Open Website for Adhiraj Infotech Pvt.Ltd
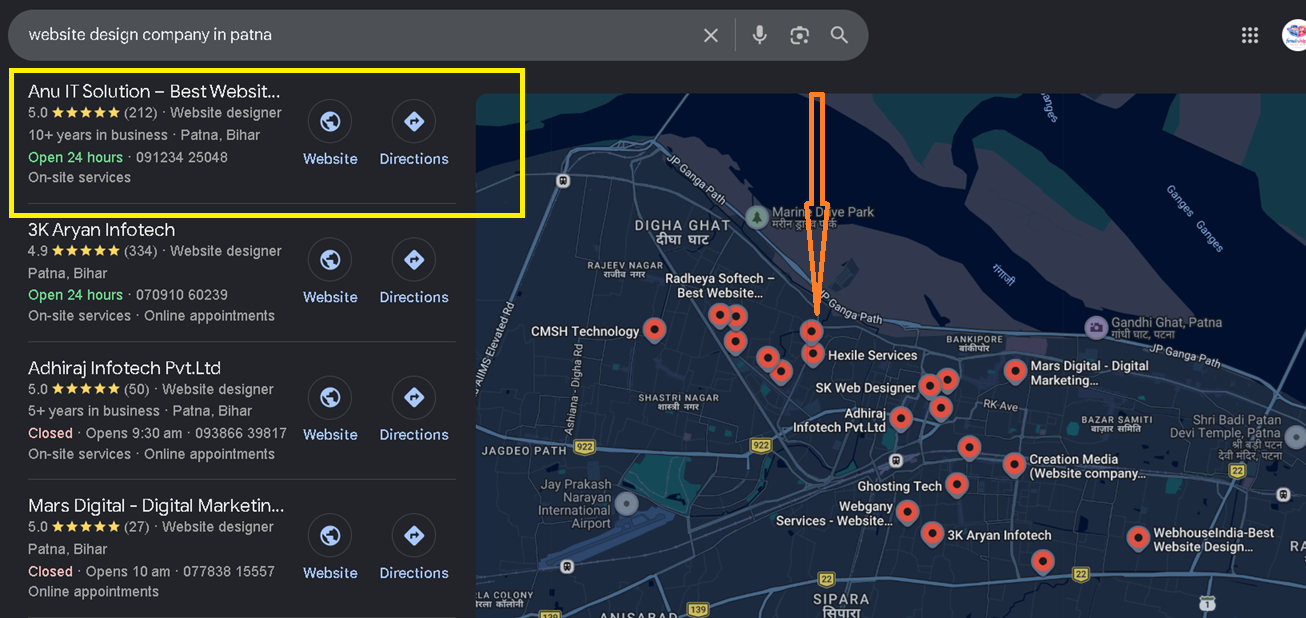This screenshot has height=618, width=1306. [x=330, y=410]
